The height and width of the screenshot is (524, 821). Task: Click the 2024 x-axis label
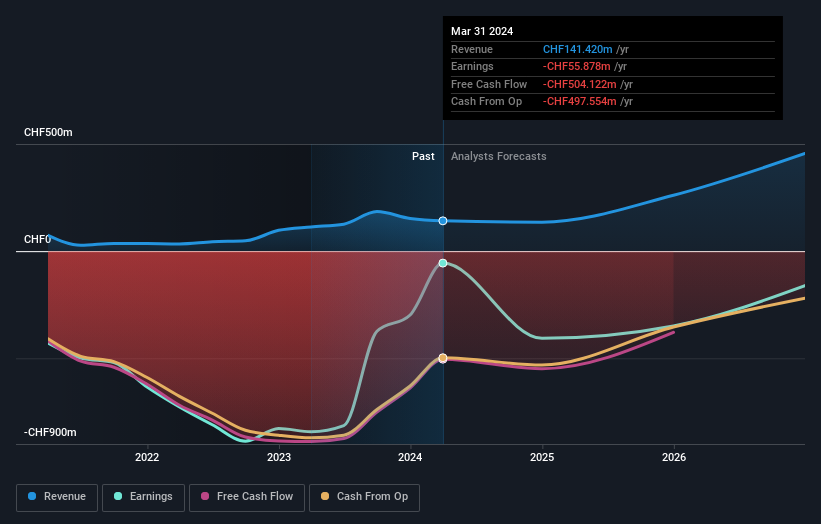click(x=410, y=458)
